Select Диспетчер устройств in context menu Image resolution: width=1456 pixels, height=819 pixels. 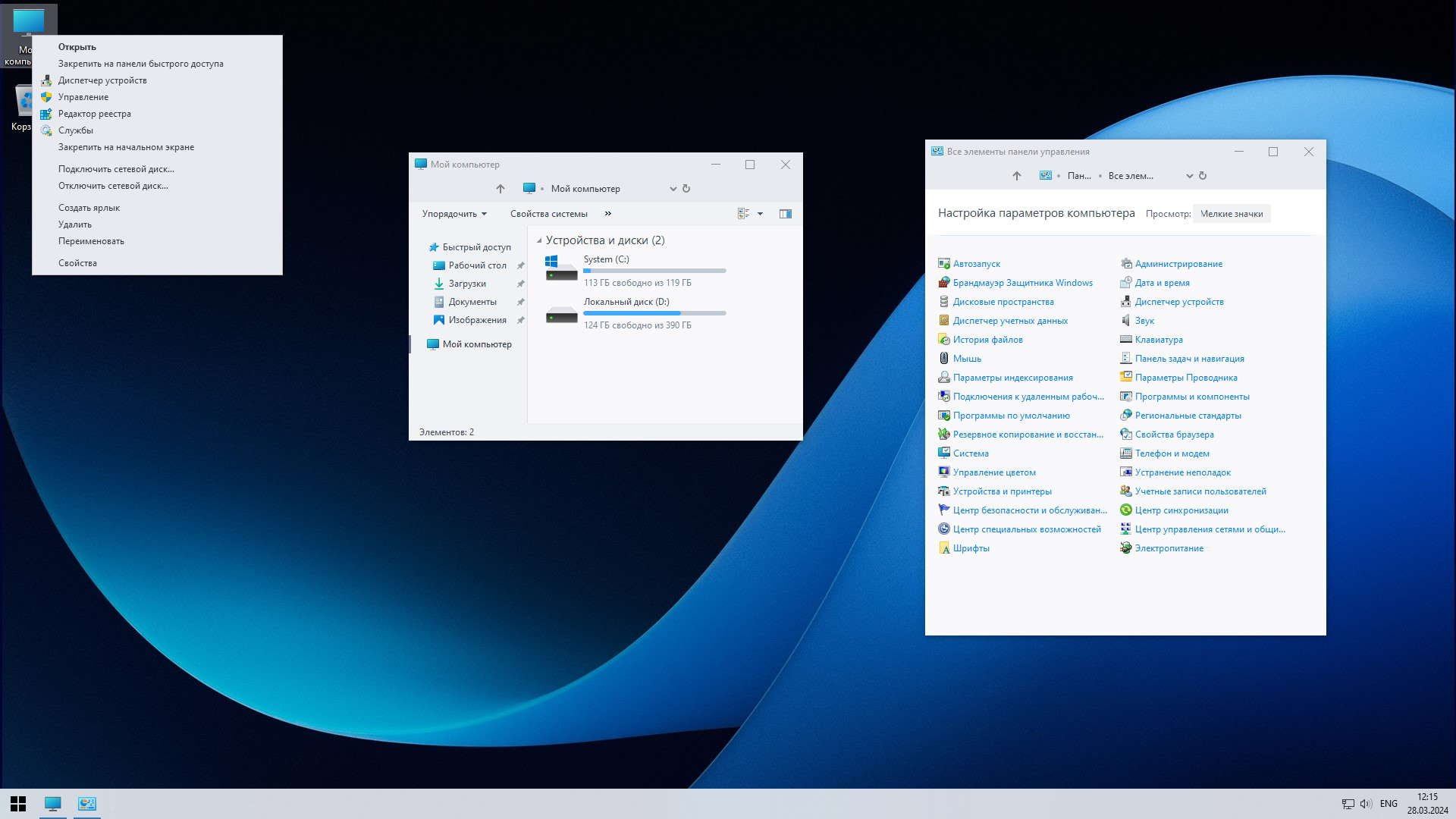(102, 80)
